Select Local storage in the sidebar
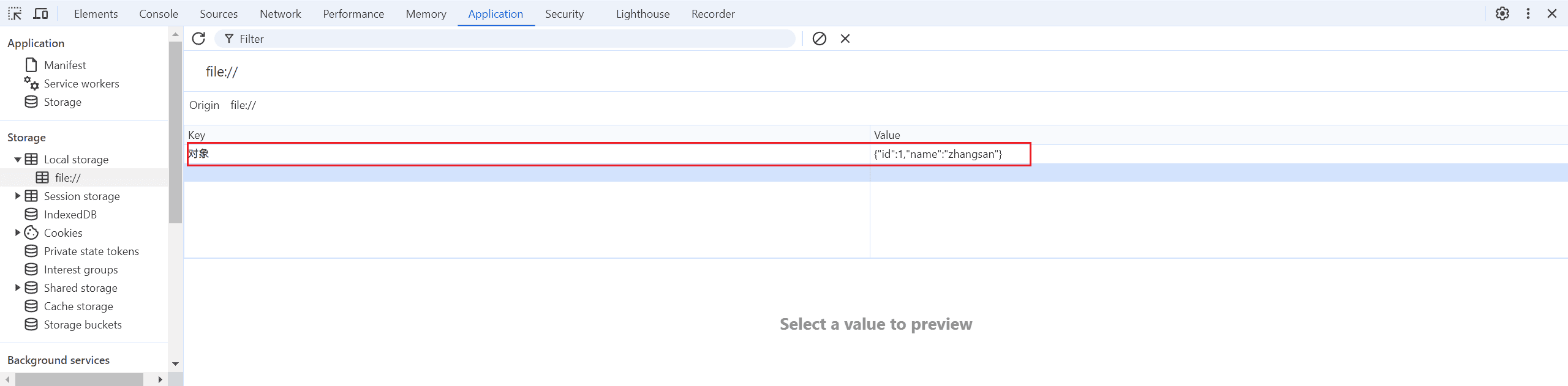This screenshot has width=1568, height=386. (76, 159)
